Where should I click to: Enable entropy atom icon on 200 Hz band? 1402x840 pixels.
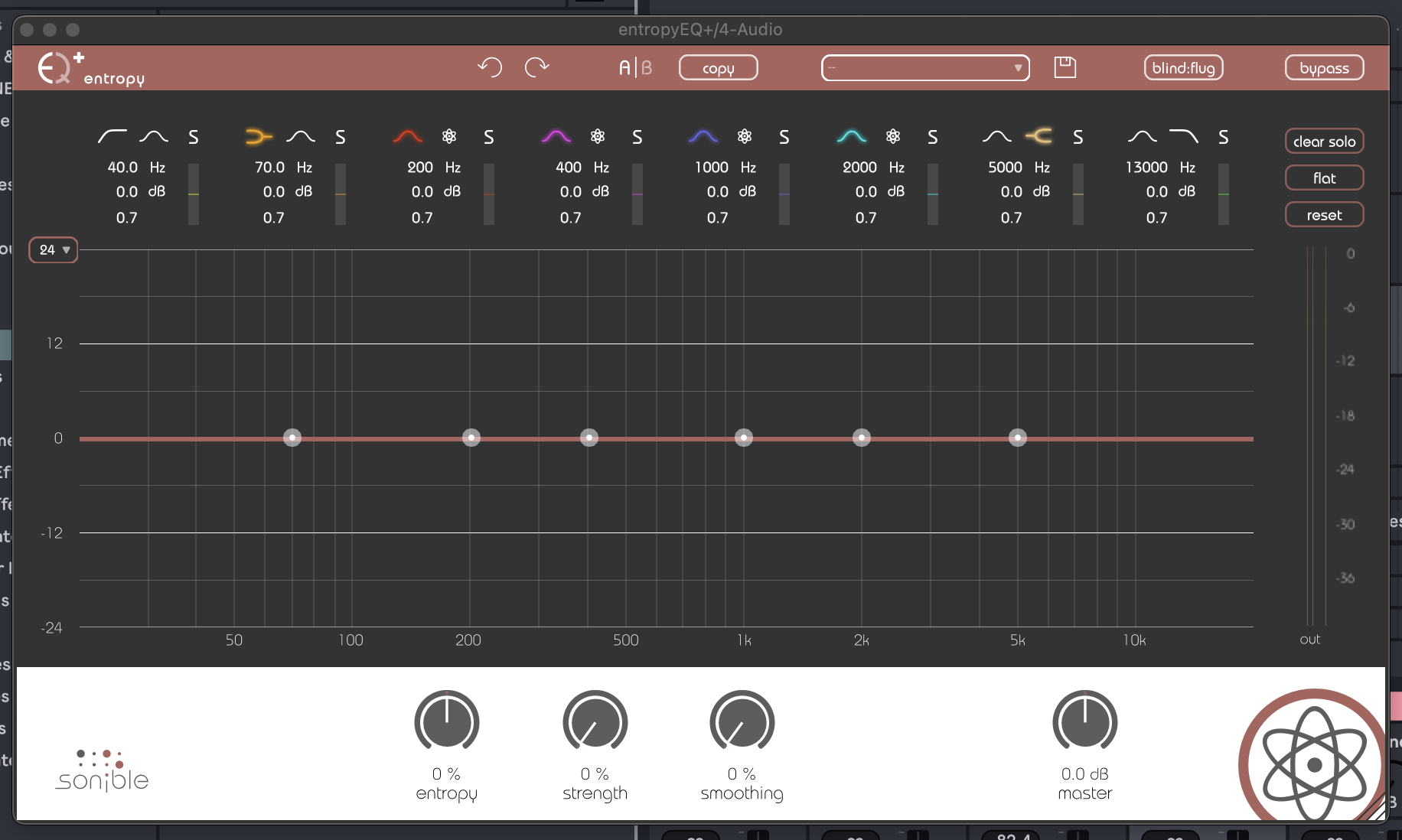(449, 137)
